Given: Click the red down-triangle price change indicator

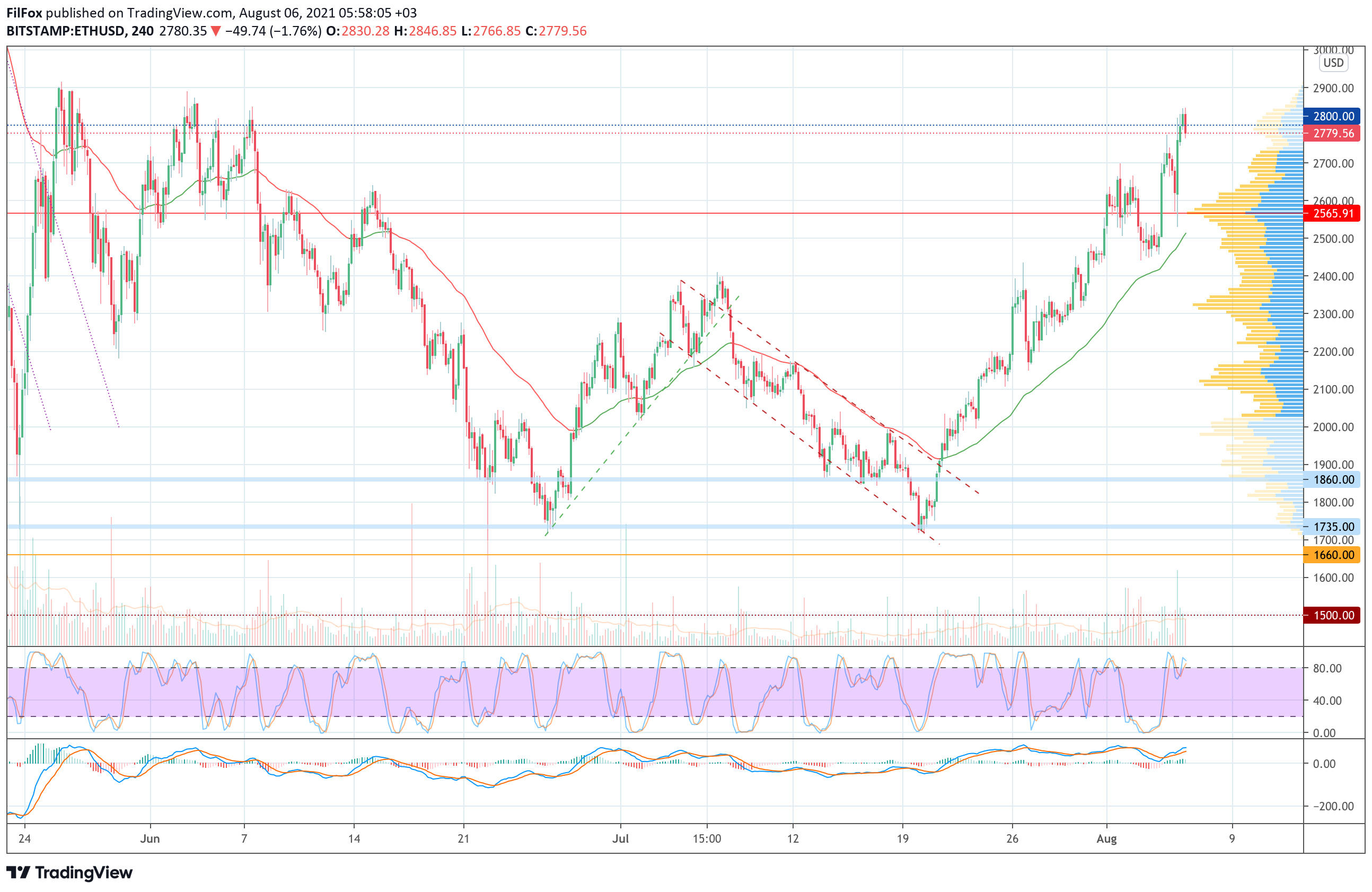Looking at the screenshot, I should 216,31.
